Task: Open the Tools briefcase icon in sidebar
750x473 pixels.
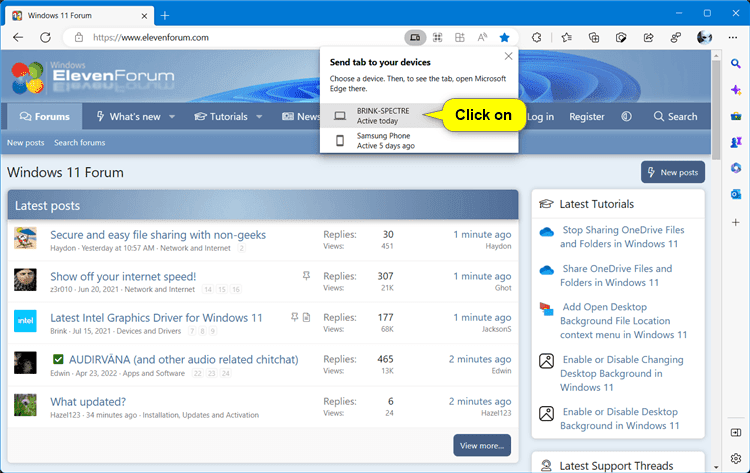Action: [736, 116]
